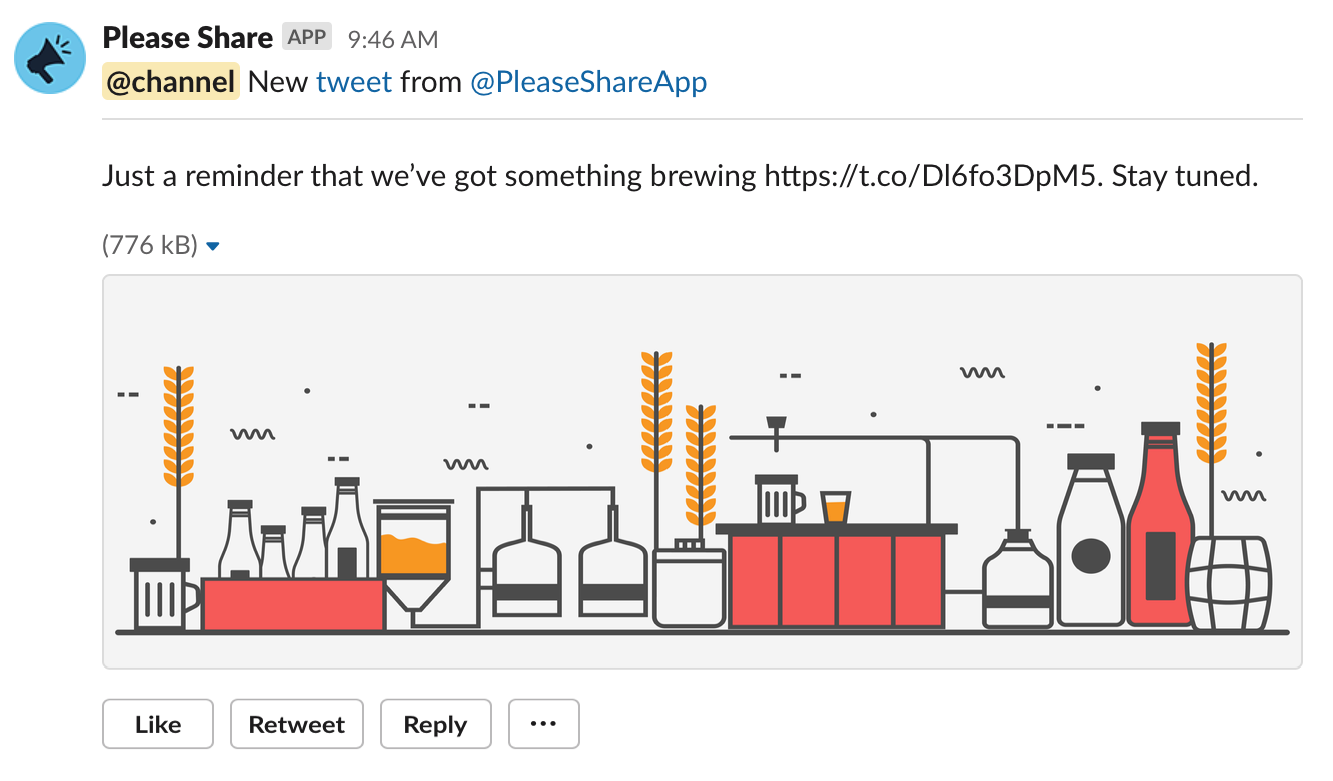Visit the @PleaseShareApp profile link
Screen dimensions: 1333x781
click(x=588, y=82)
